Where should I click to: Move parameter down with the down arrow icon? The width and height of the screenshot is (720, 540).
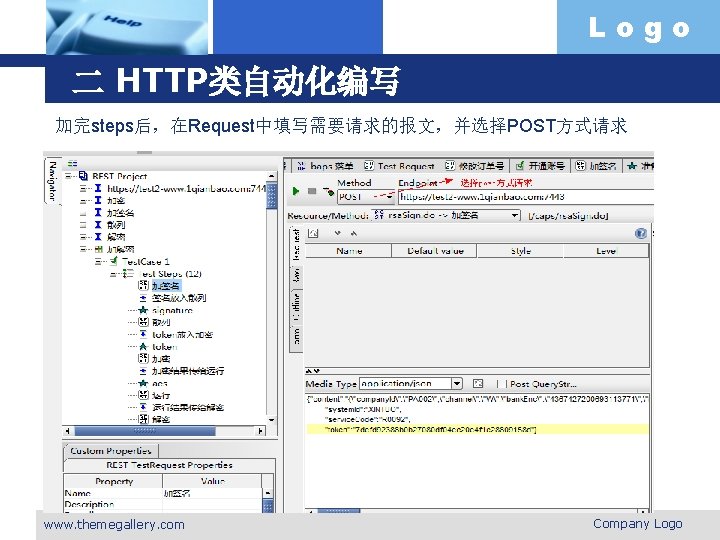pyautogui.click(x=338, y=233)
